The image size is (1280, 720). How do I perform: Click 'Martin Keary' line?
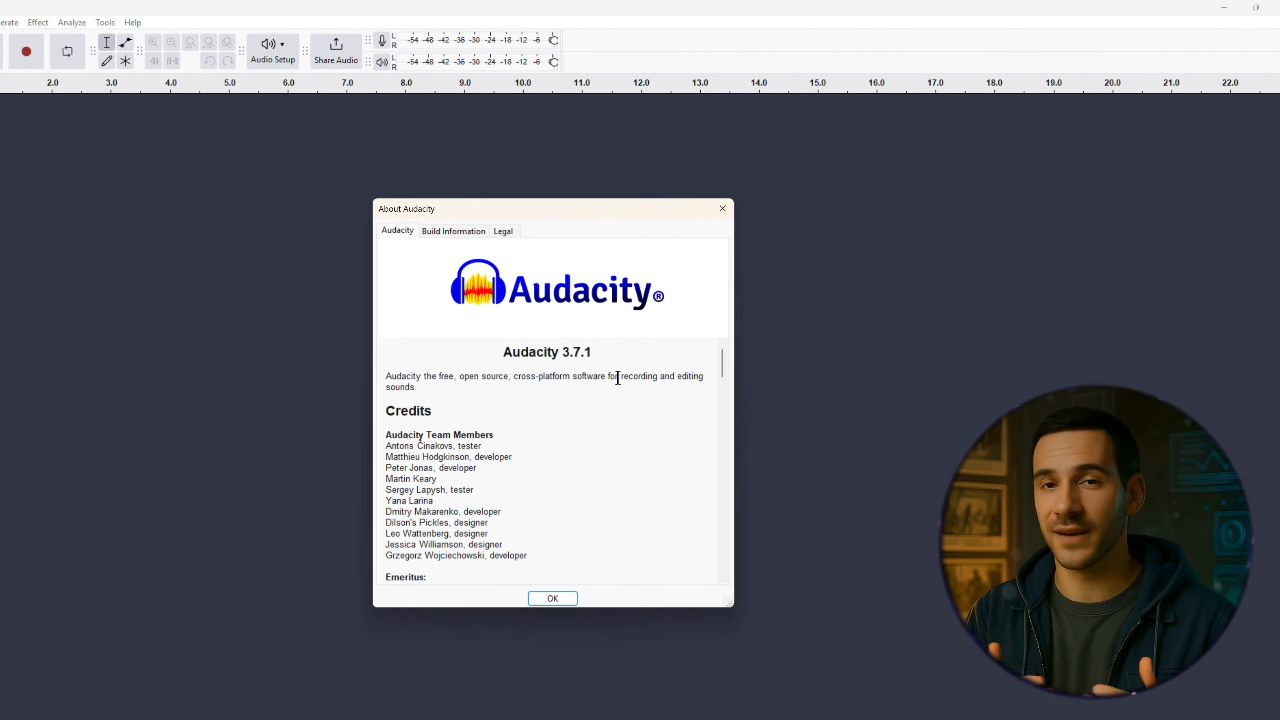tap(411, 479)
